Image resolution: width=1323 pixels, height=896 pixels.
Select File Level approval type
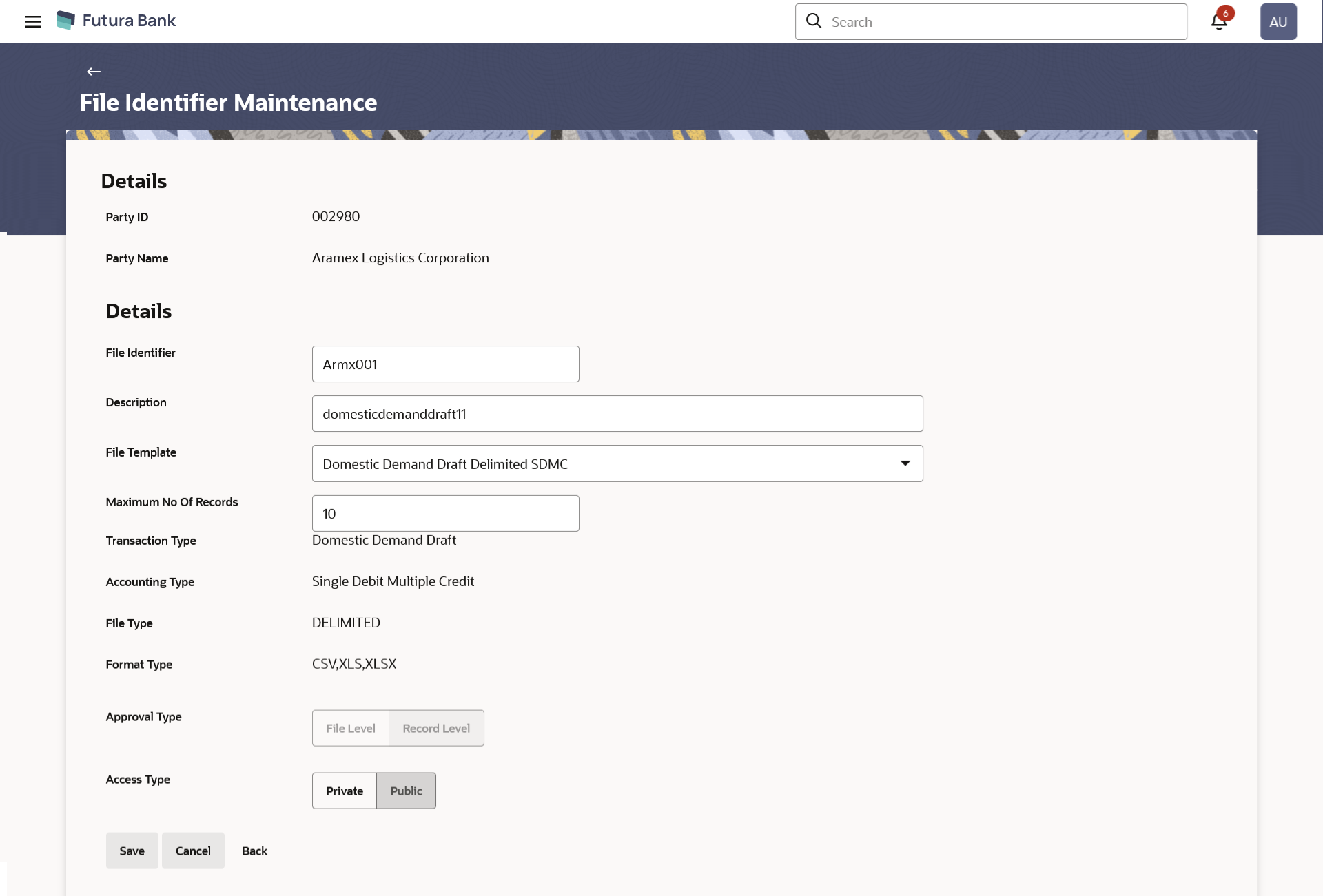350,728
